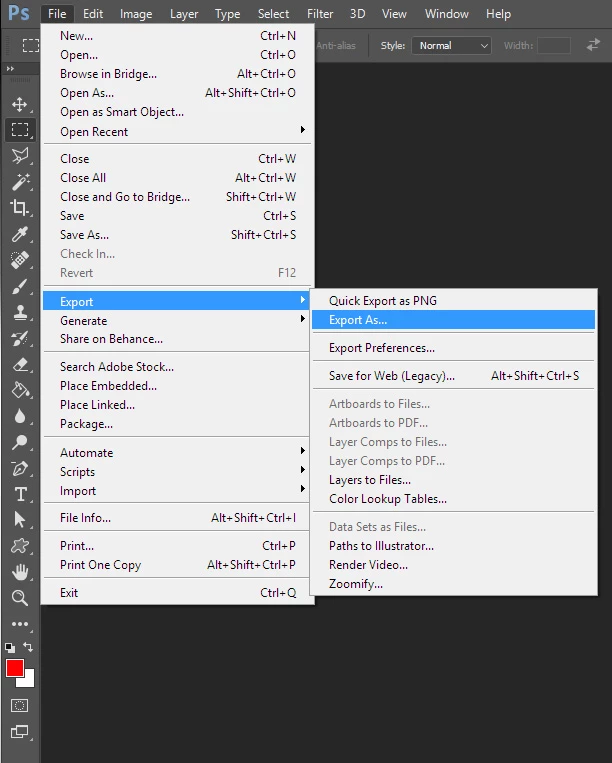Choose Zoomify... export option
The height and width of the screenshot is (763, 612).
tap(453, 583)
